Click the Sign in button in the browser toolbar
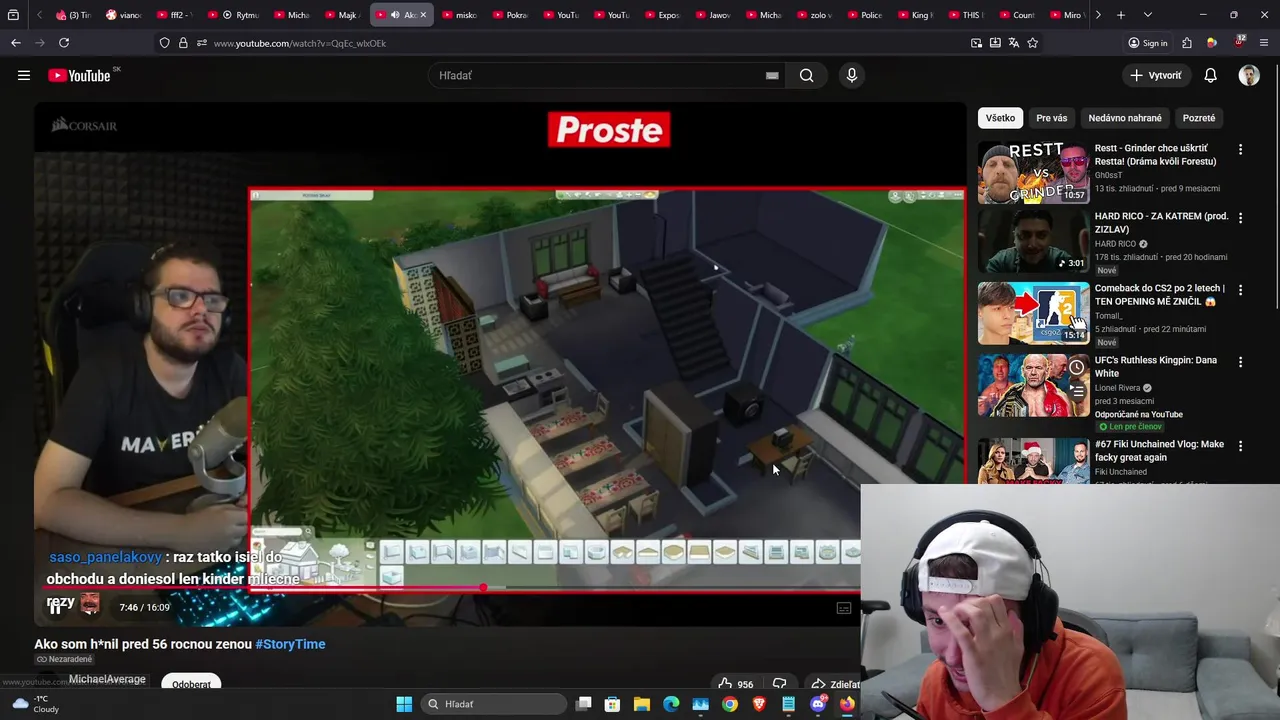Screen dimensions: 1280x720 point(1148,43)
